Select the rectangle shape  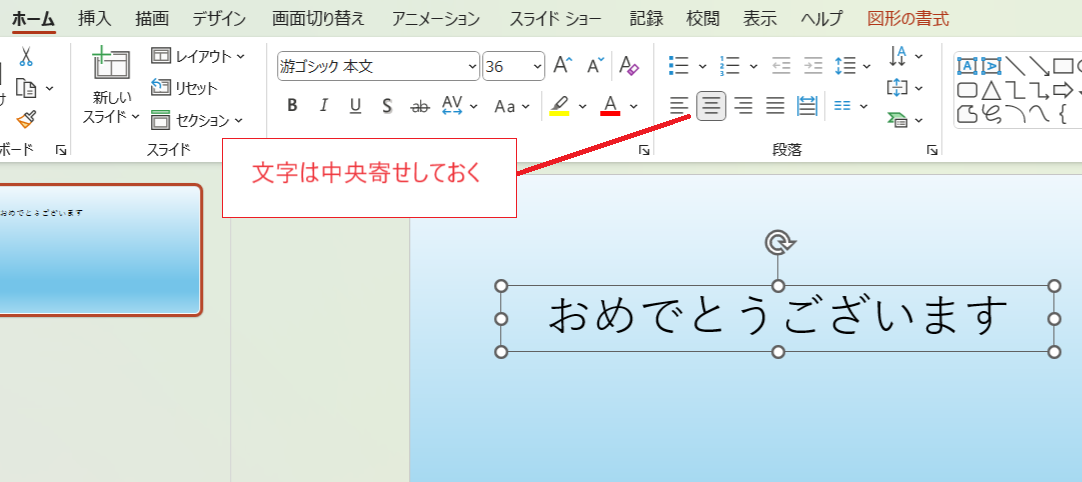1063,66
